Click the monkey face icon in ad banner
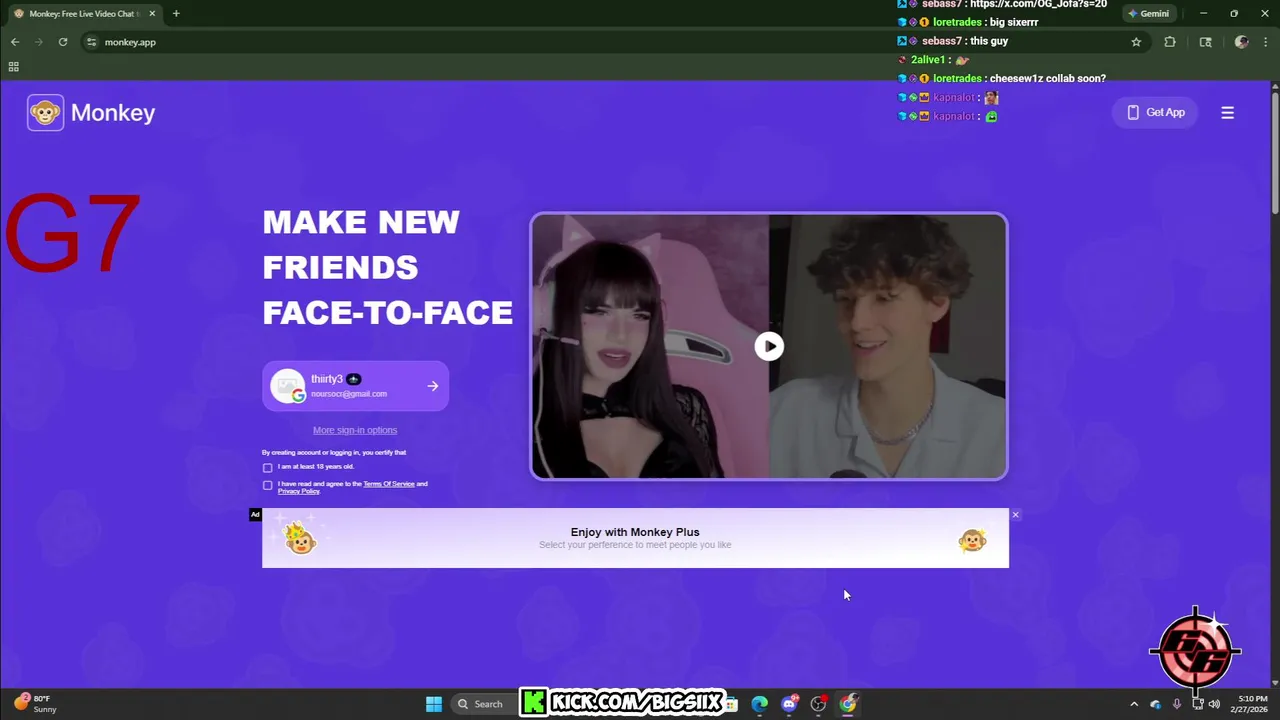 pyautogui.click(x=972, y=541)
